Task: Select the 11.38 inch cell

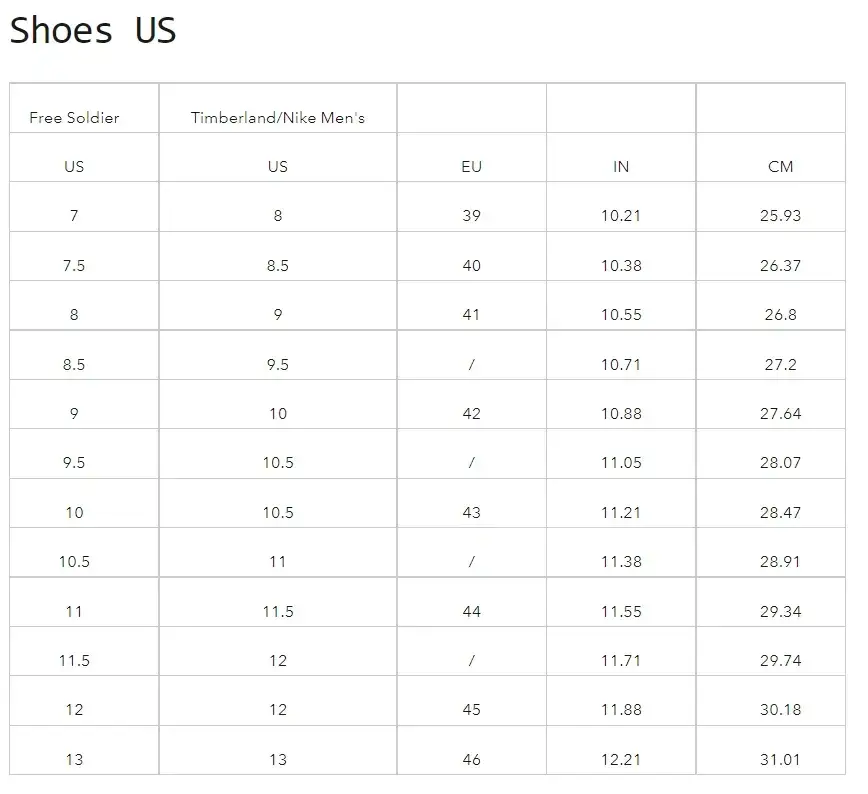Action: point(621,562)
